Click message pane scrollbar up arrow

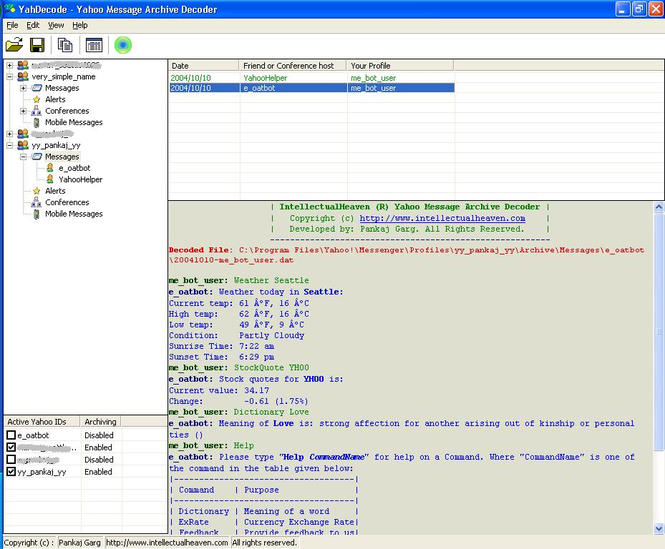click(659, 207)
